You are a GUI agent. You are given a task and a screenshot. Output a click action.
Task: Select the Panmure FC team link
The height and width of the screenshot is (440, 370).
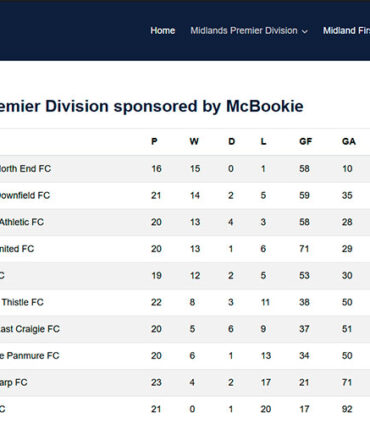pyautogui.click(x=30, y=356)
